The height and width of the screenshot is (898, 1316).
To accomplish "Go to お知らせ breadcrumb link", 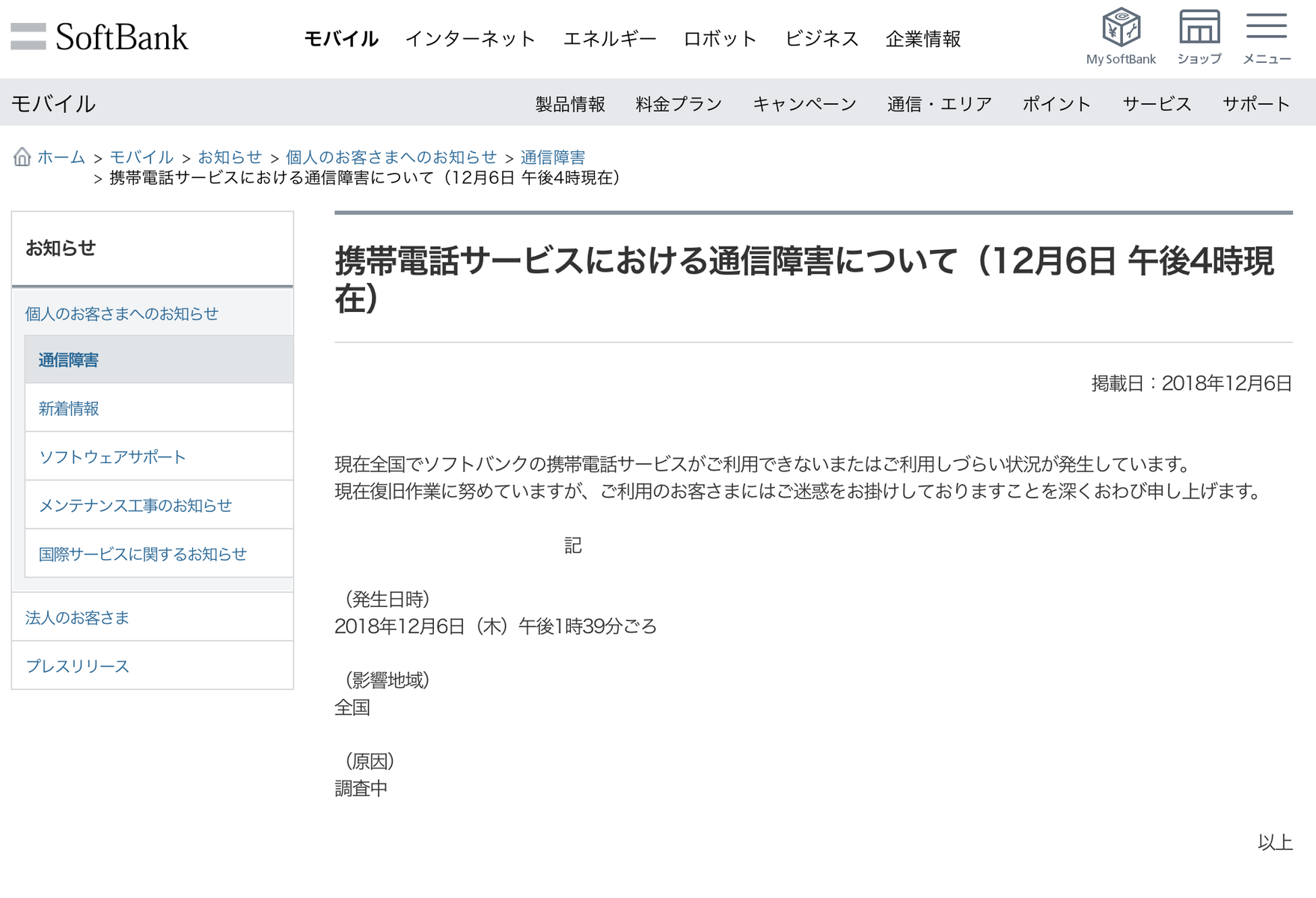I will click(230, 157).
